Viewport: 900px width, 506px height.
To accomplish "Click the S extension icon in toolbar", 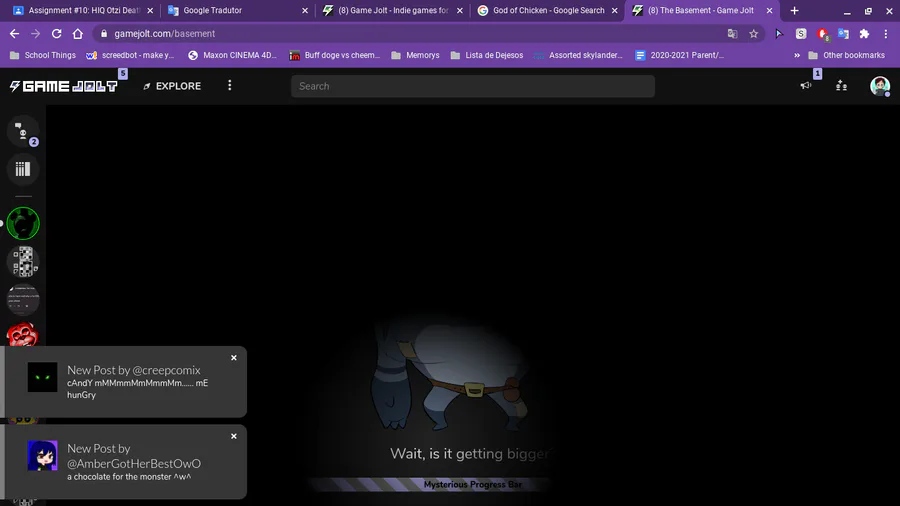I will click(801, 34).
